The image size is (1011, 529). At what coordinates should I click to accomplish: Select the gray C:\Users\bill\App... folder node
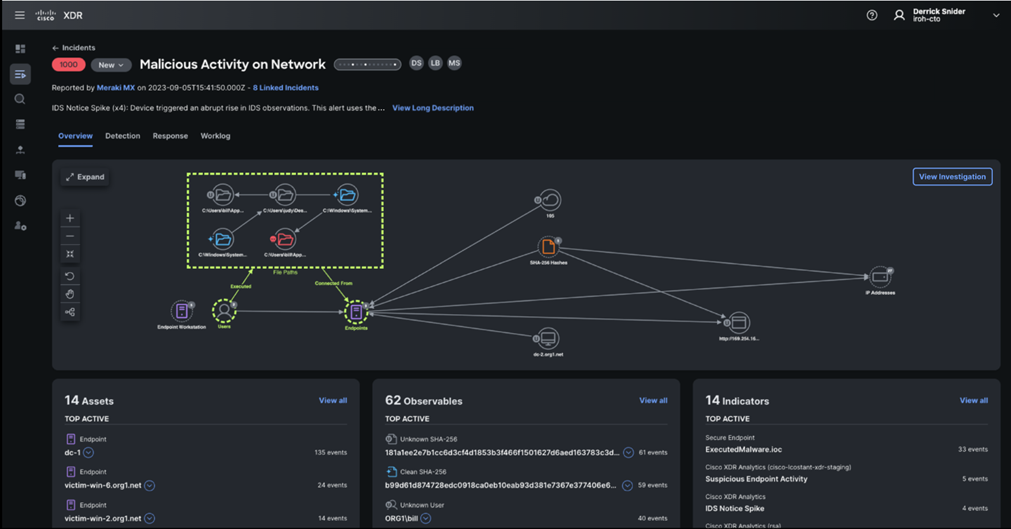pos(222,195)
